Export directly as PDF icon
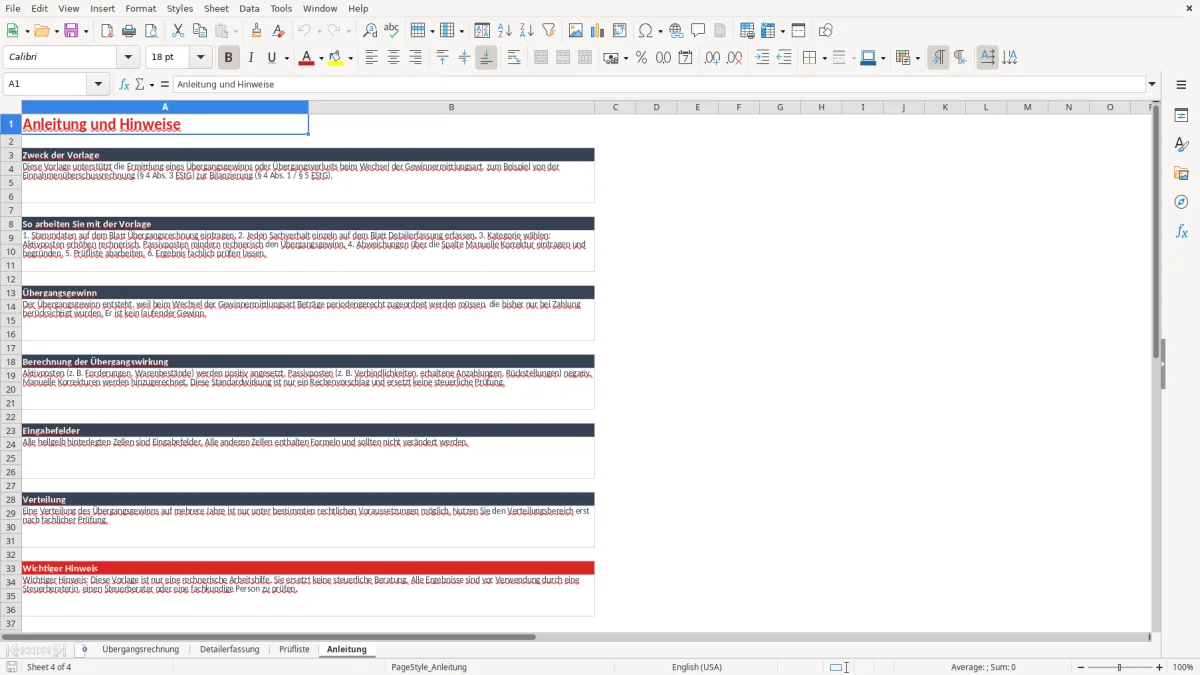Viewport: 1200px width, 675px height. (x=107, y=31)
